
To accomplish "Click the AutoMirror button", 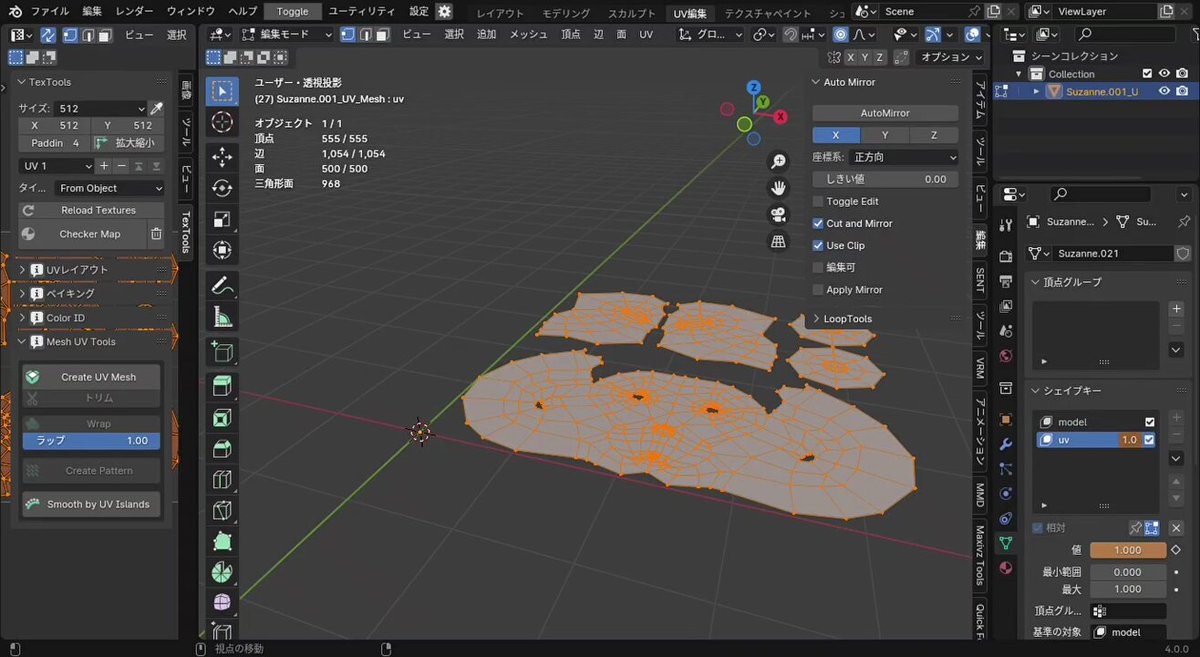I will pyautogui.click(x=885, y=113).
